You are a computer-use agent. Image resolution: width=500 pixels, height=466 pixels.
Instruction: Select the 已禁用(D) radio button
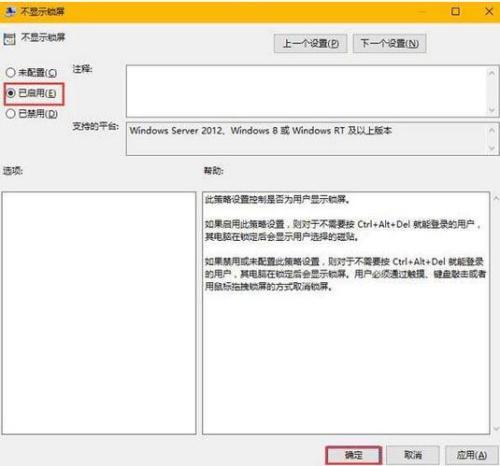click(11, 114)
